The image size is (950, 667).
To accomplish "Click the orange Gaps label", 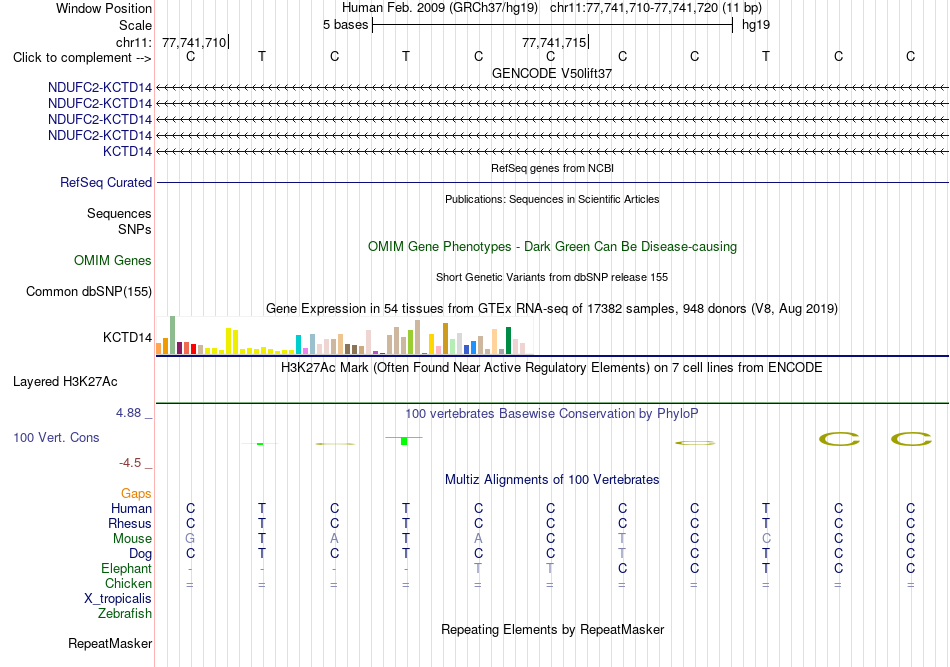I will [136, 494].
